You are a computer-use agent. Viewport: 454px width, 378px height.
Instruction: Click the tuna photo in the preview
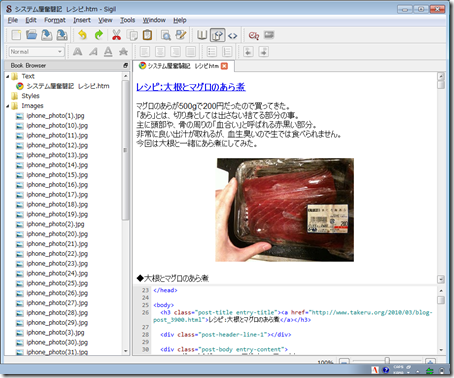(285, 210)
